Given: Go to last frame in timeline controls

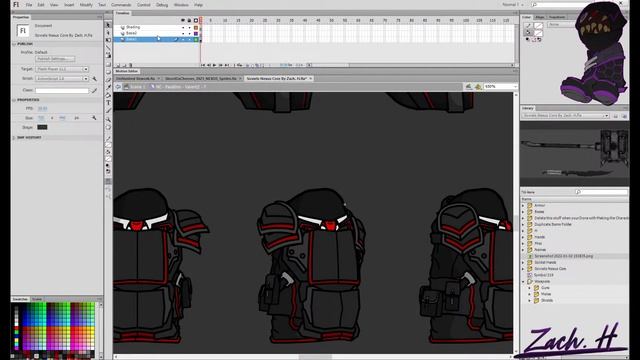Looking at the screenshot, I should 227,65.
